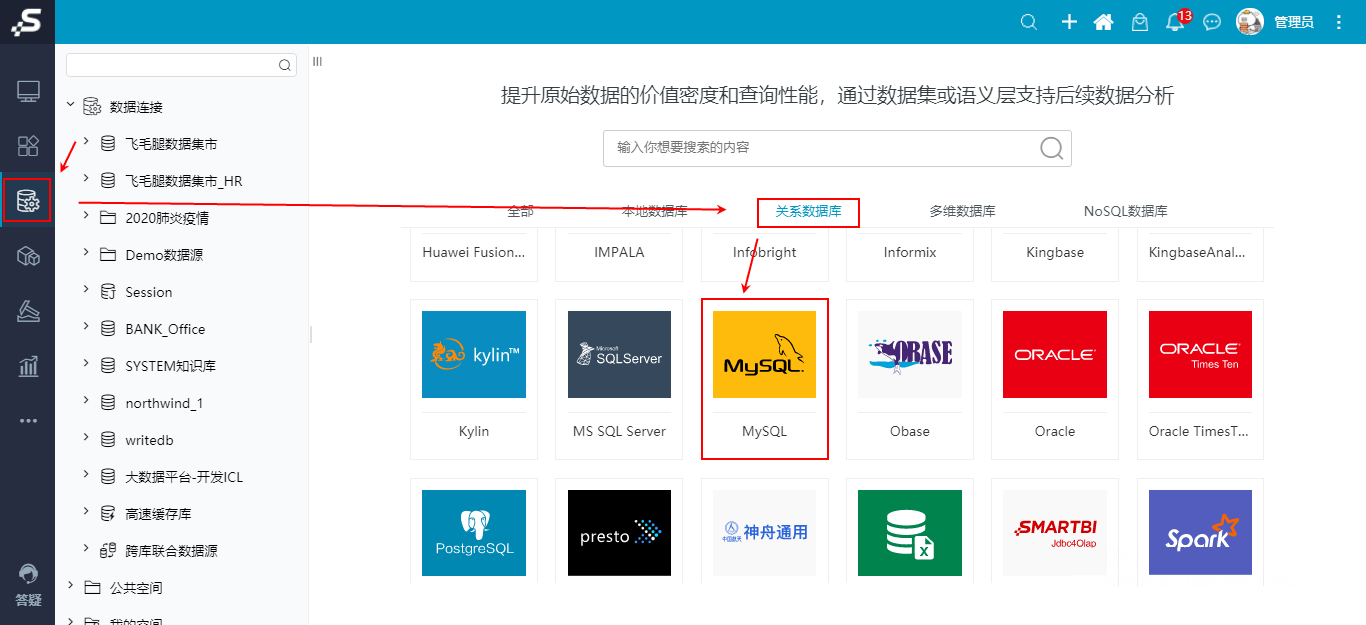1366x625 pixels.
Task: Open the analysis display icon in the sidebar
Action: [x=28, y=312]
